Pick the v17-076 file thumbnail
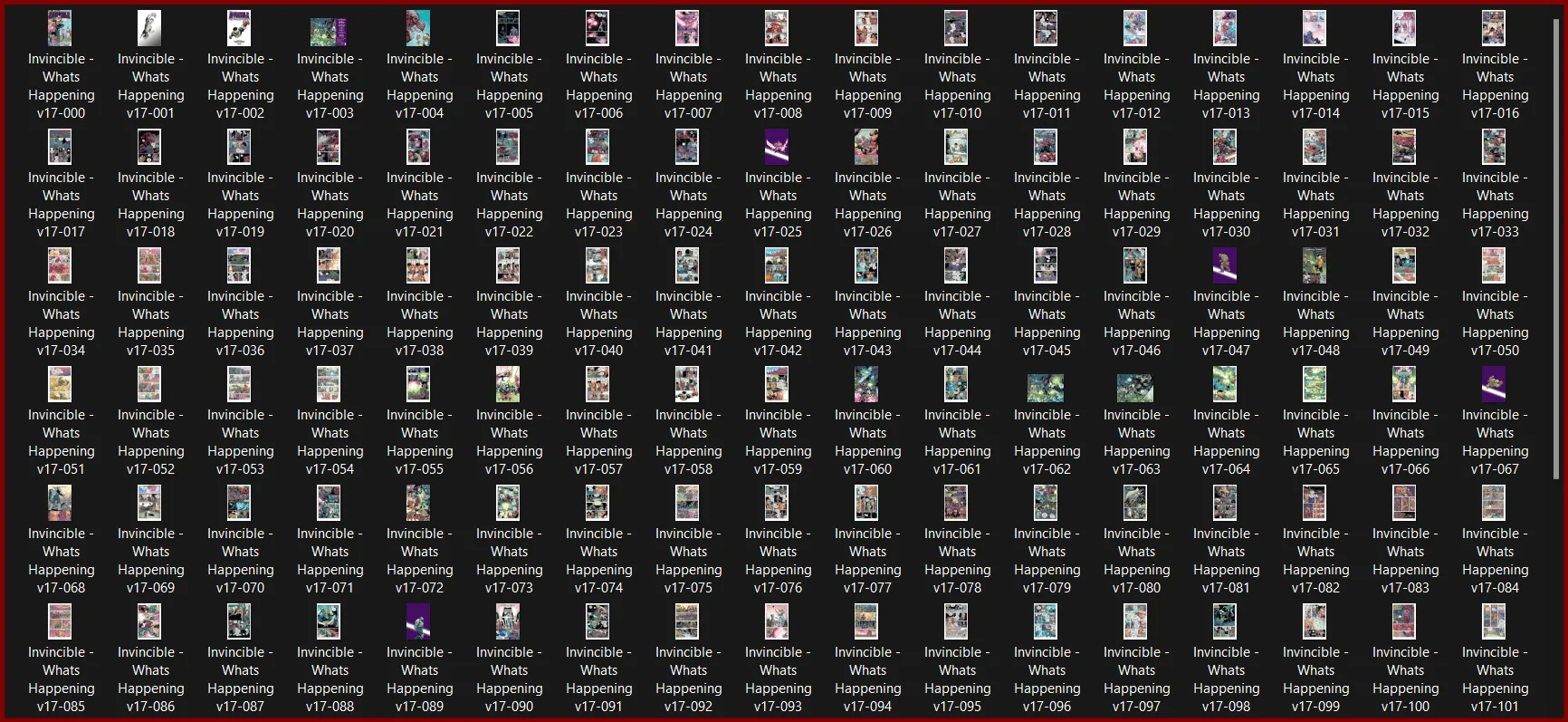Screen dimensions: 1568x722 tap(777, 504)
